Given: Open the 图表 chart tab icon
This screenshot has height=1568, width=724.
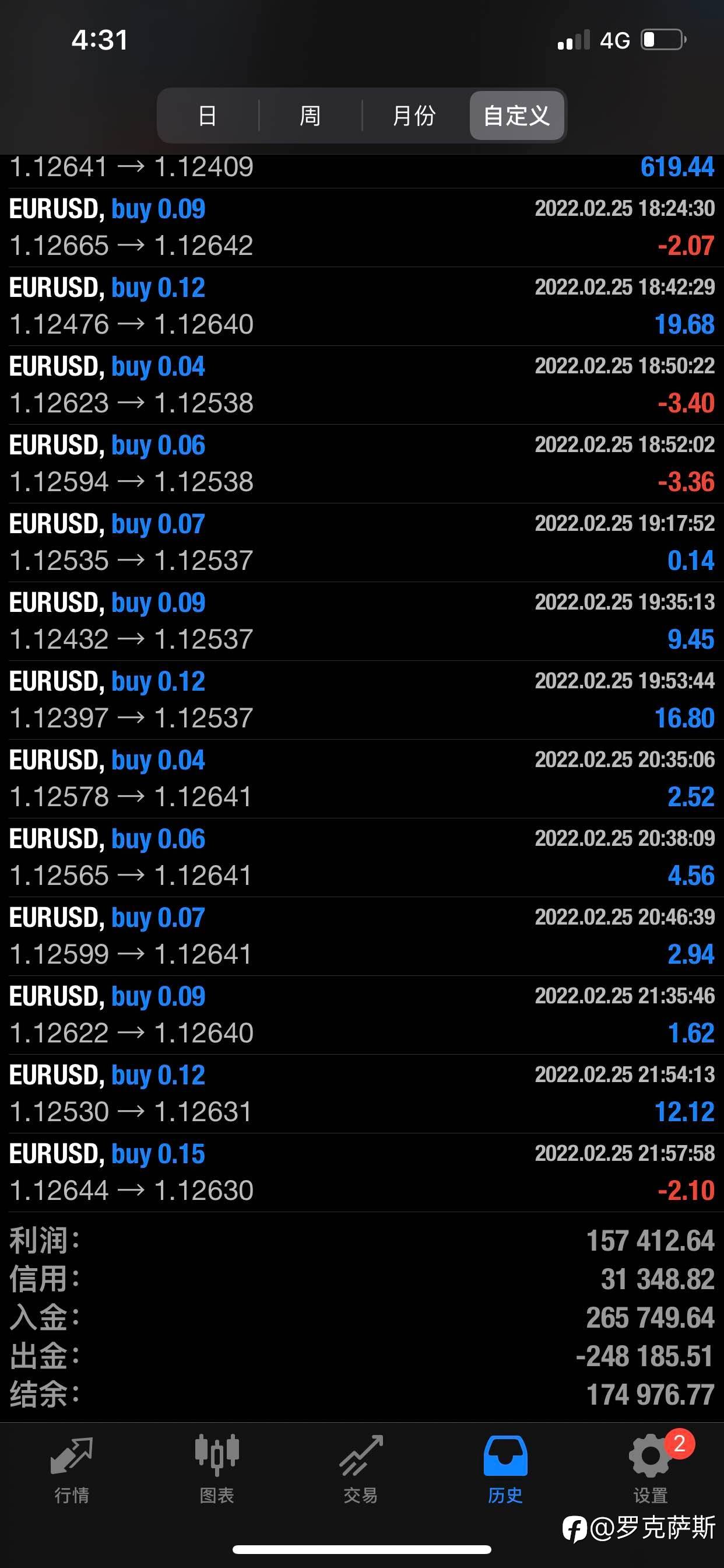Looking at the screenshot, I should [x=217, y=1456].
